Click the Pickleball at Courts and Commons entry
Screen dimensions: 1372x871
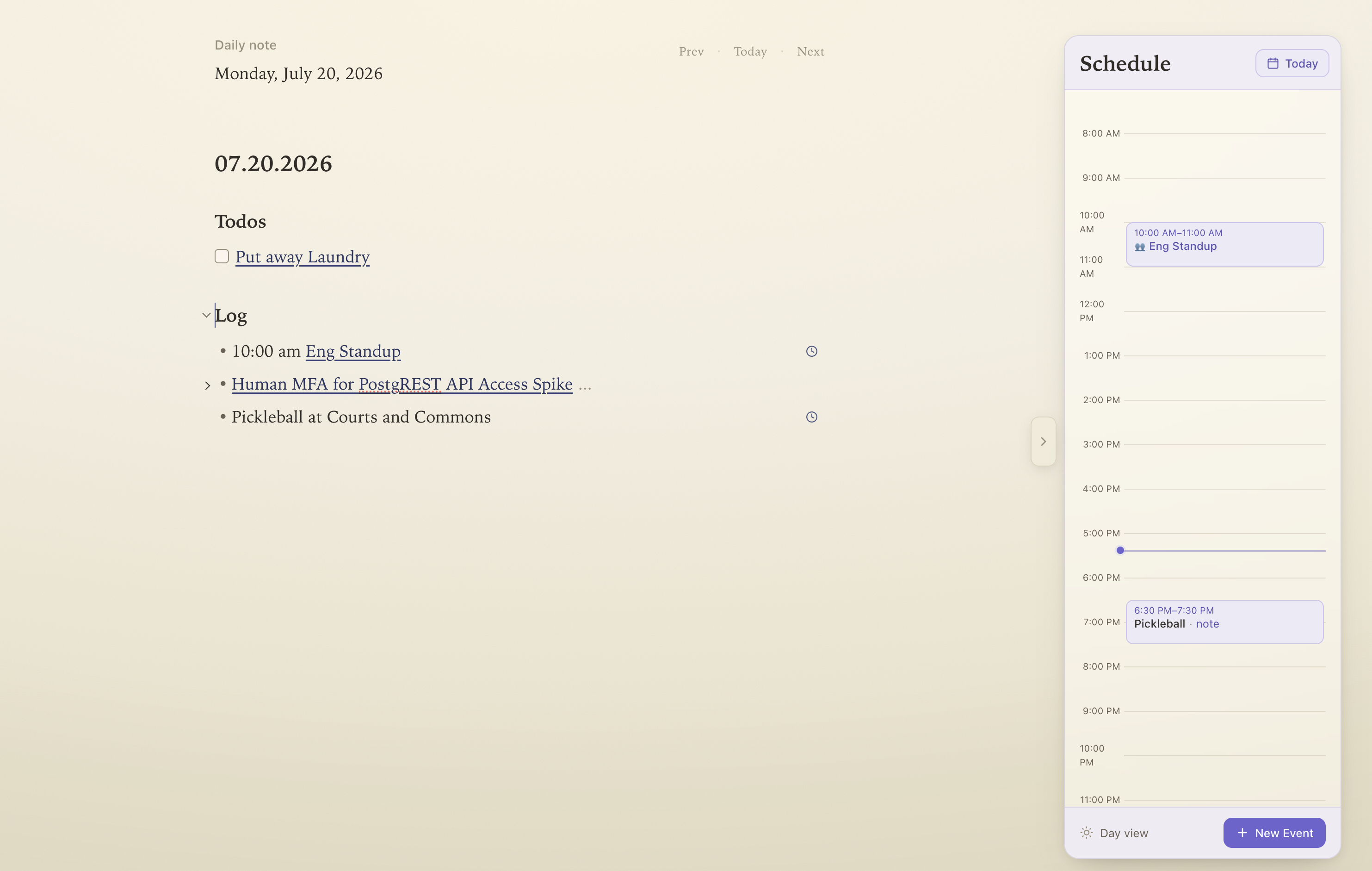361,417
